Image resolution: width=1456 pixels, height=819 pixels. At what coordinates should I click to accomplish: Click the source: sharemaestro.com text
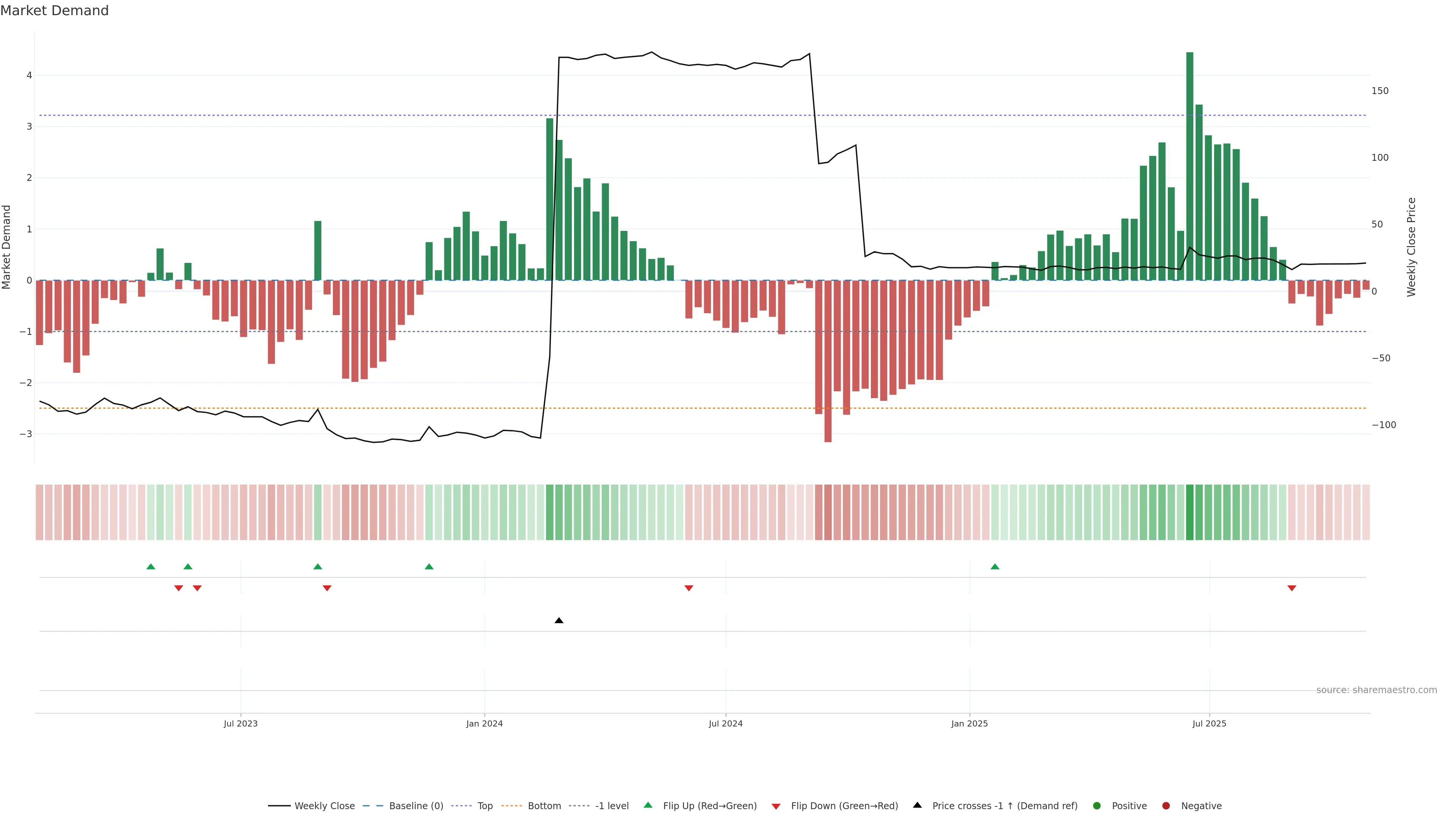tap(1376, 690)
